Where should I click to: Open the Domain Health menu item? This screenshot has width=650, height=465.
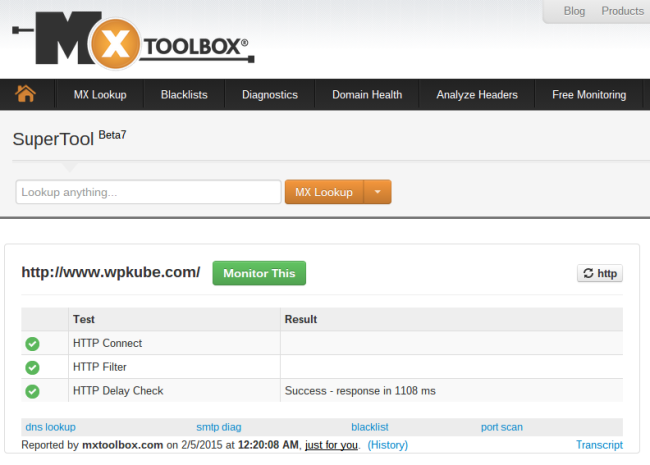(367, 94)
